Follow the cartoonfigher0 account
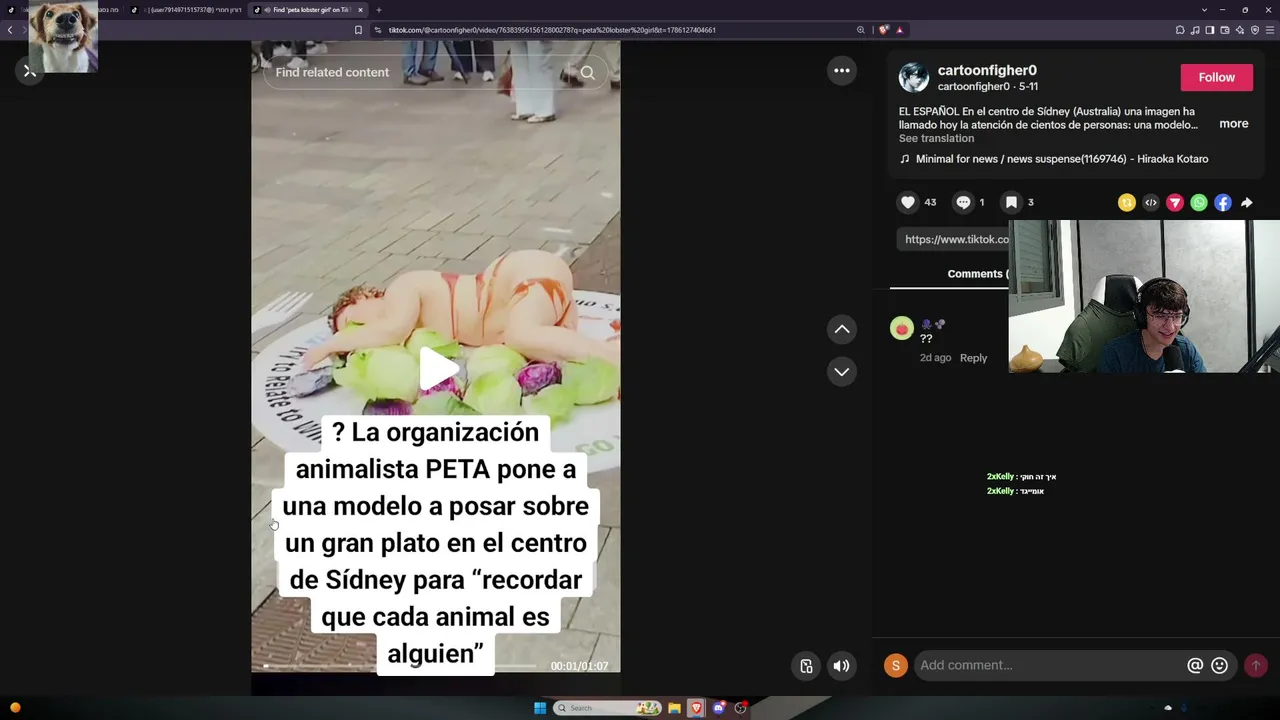 [1216, 77]
